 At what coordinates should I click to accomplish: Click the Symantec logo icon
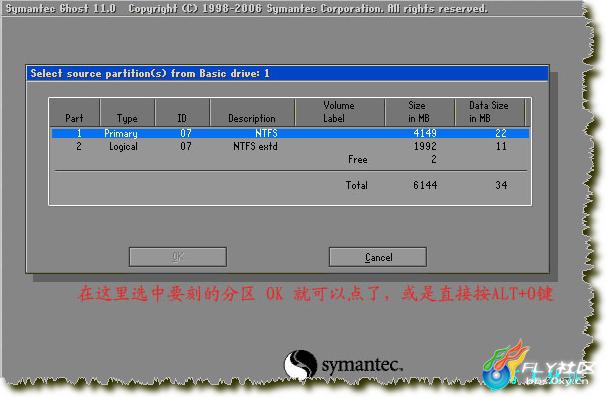(x=301, y=365)
